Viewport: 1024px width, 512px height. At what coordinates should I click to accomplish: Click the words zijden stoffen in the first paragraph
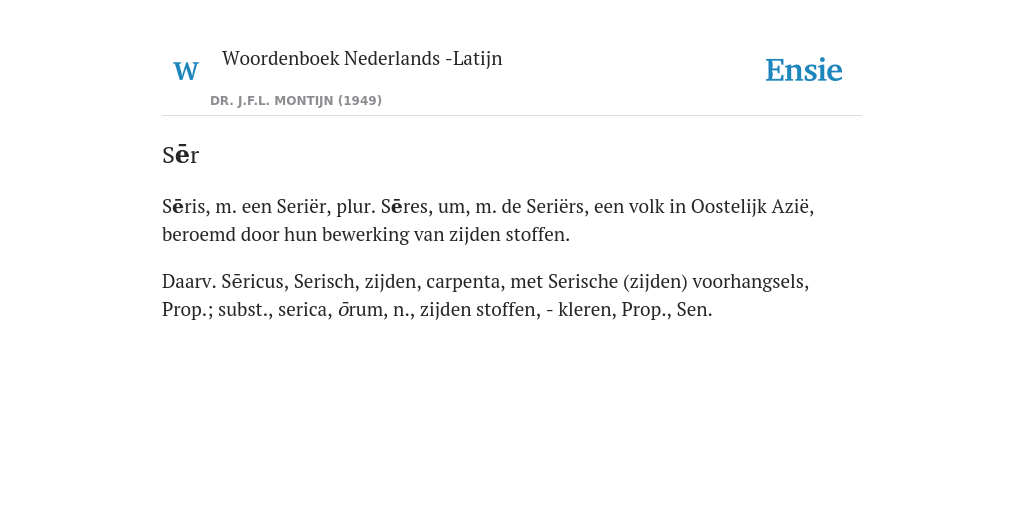pos(509,235)
